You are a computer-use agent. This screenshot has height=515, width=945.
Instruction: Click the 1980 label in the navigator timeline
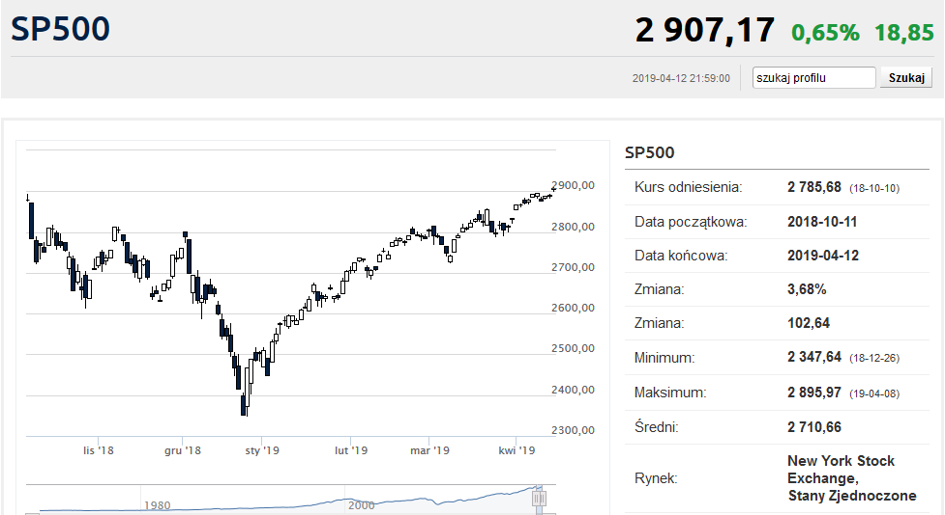(x=156, y=505)
